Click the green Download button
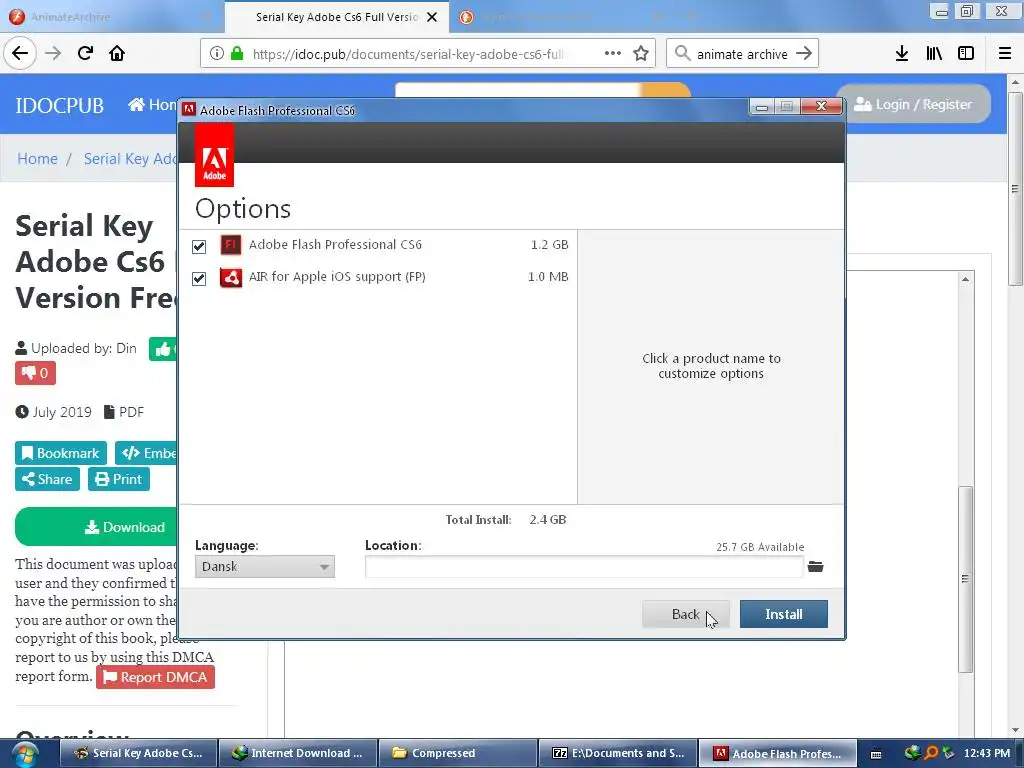The height and width of the screenshot is (768, 1024). point(98,527)
